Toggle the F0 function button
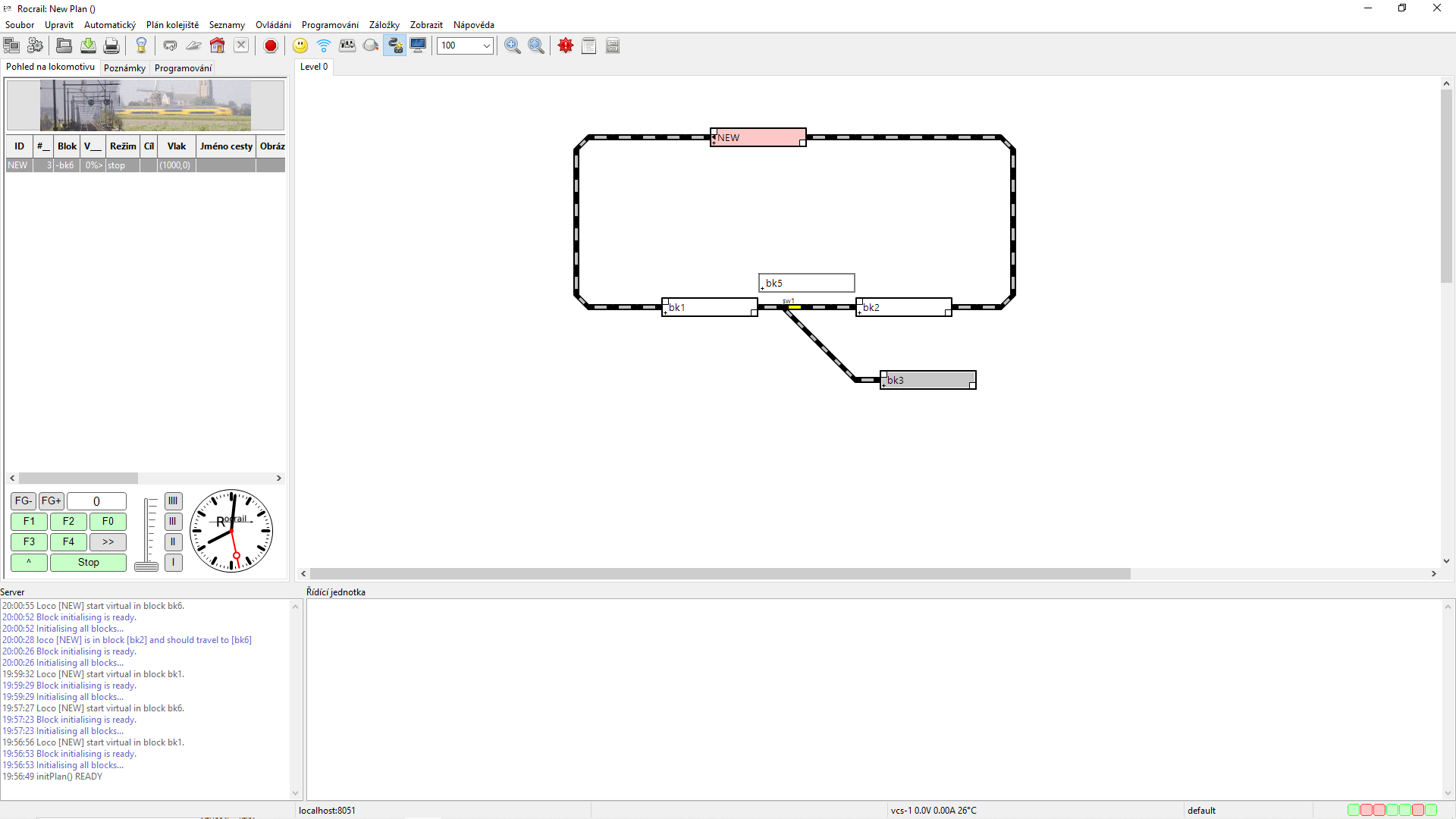The height and width of the screenshot is (819, 1456). click(108, 522)
